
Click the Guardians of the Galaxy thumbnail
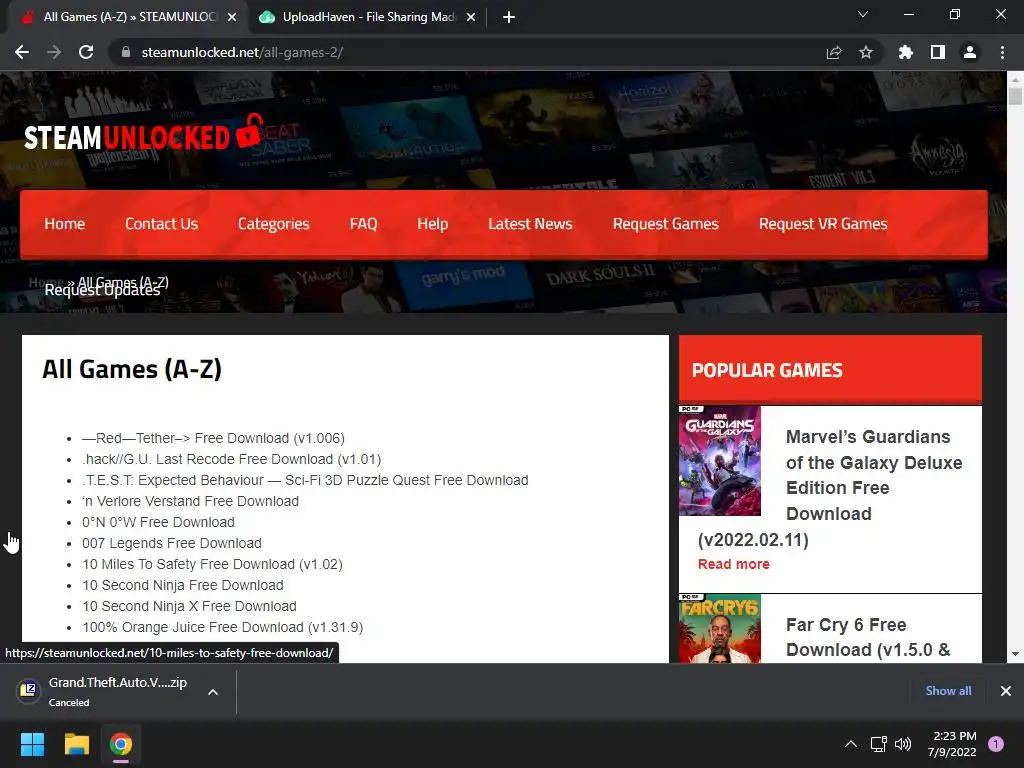point(720,461)
